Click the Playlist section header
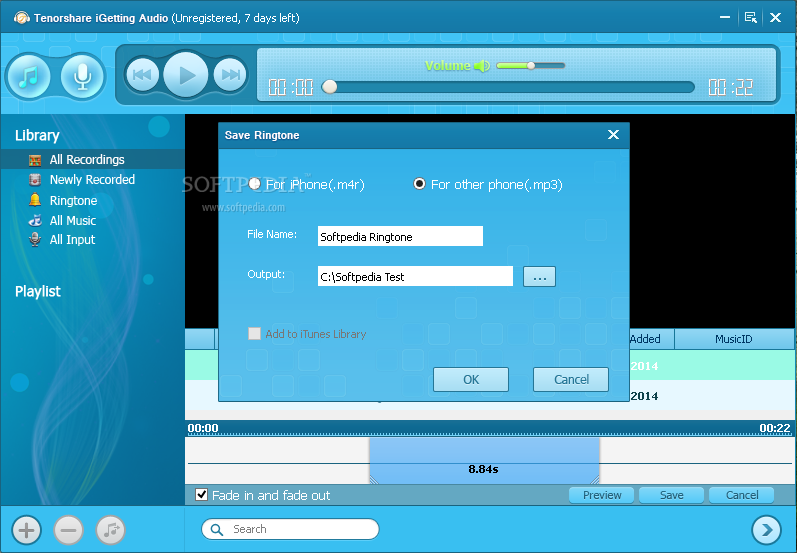 coord(38,291)
